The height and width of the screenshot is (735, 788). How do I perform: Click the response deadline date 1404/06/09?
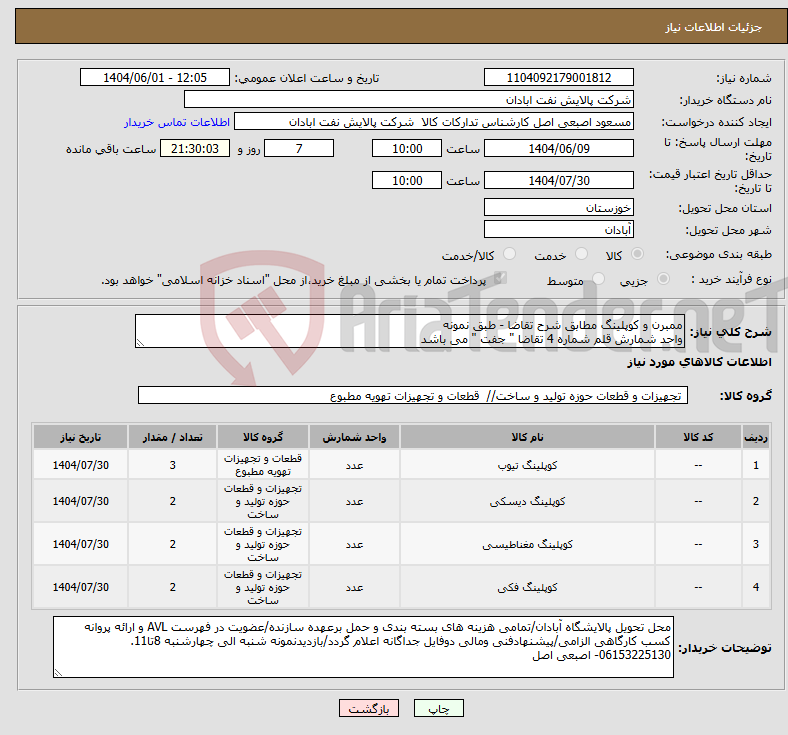[558, 149]
